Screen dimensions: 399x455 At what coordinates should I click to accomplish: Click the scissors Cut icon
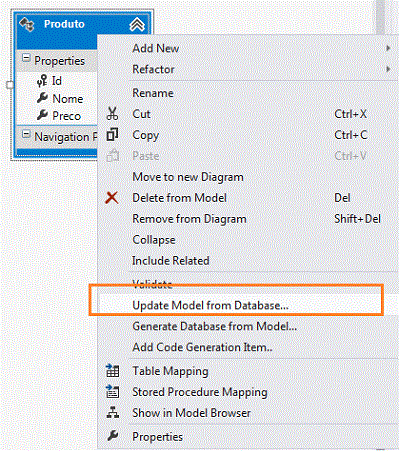click(x=112, y=114)
